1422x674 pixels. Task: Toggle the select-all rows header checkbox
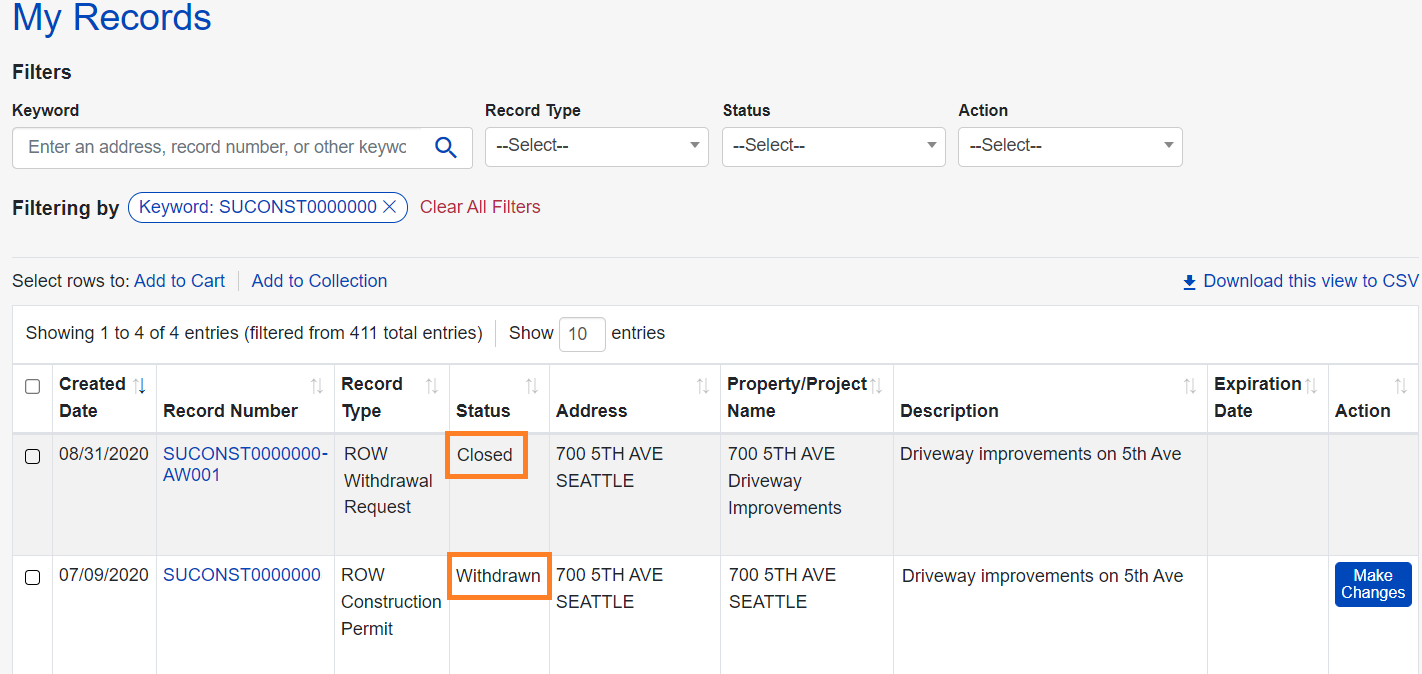point(32,386)
